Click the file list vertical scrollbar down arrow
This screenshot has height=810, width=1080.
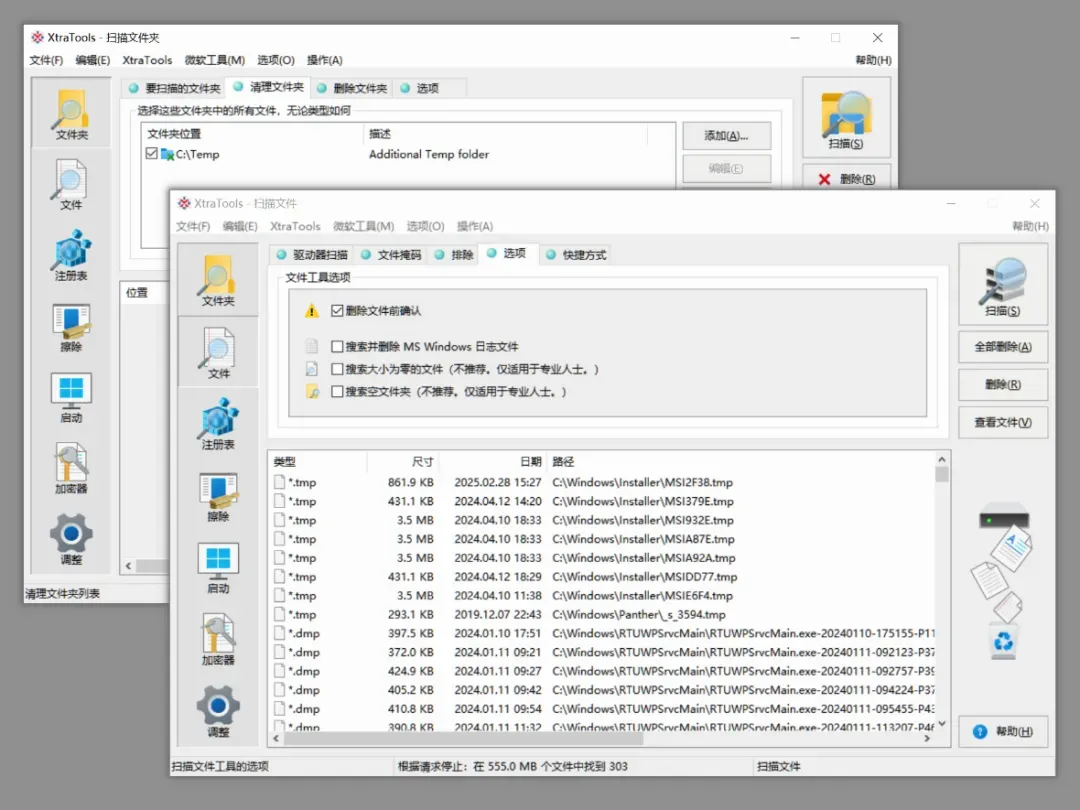click(x=942, y=724)
